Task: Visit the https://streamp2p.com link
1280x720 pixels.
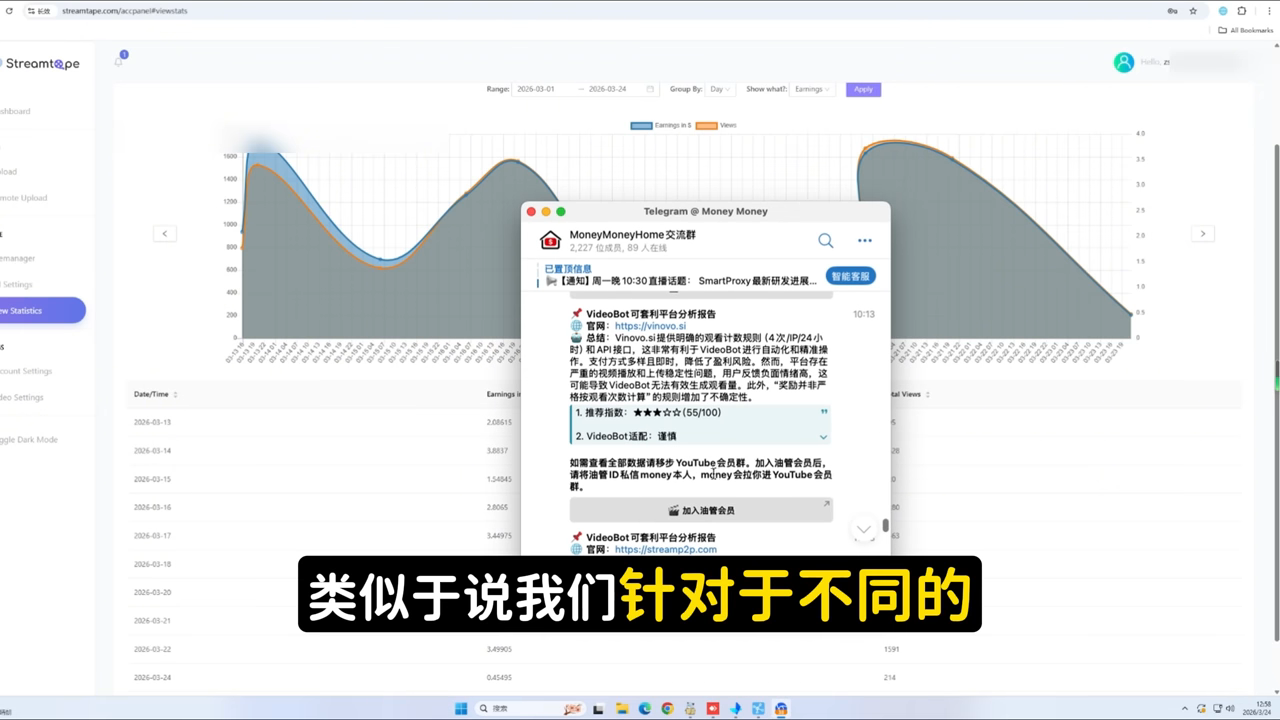Action: [x=665, y=549]
